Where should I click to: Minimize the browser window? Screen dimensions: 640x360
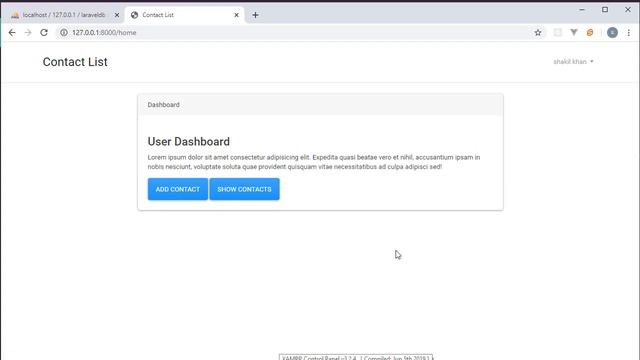pyautogui.click(x=582, y=9)
